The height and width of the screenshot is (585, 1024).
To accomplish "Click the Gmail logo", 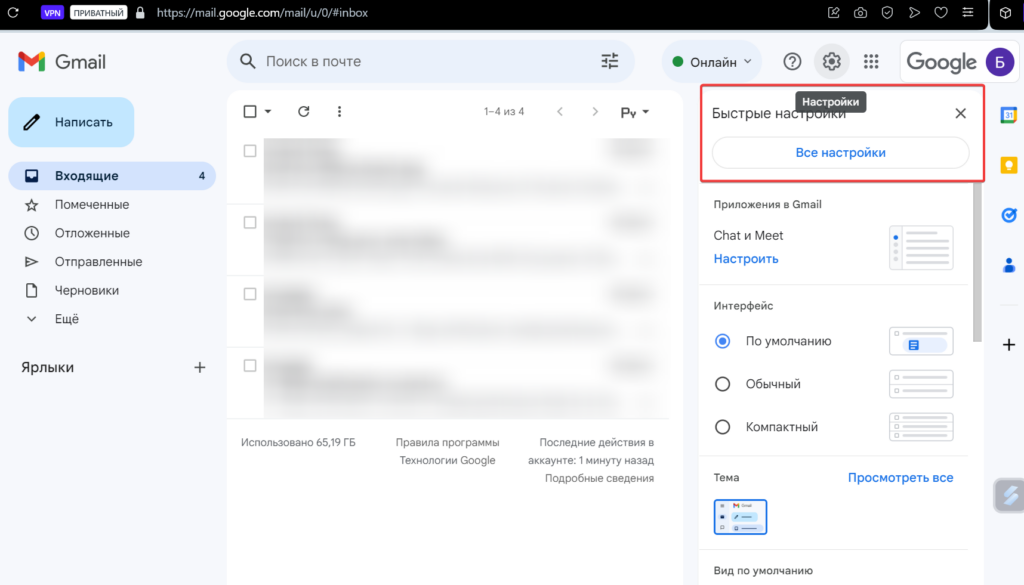I will (x=61, y=62).
